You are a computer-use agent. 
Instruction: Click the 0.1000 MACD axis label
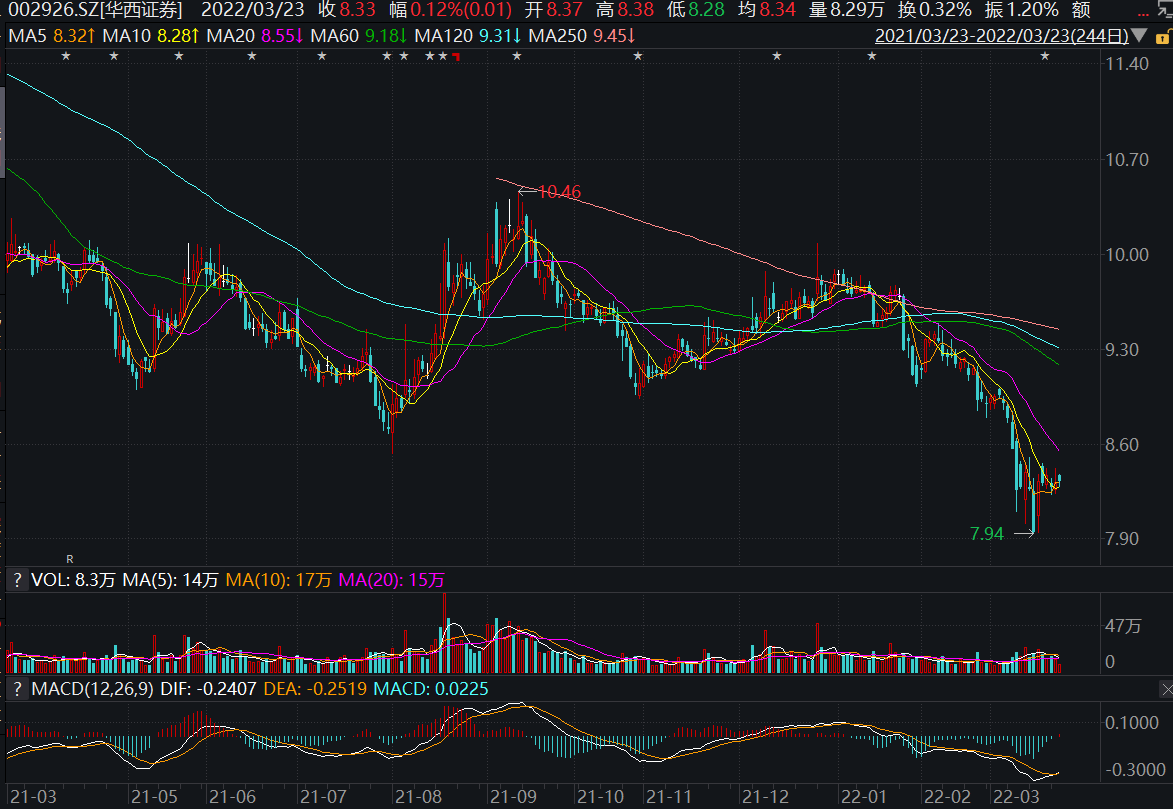(1132, 722)
